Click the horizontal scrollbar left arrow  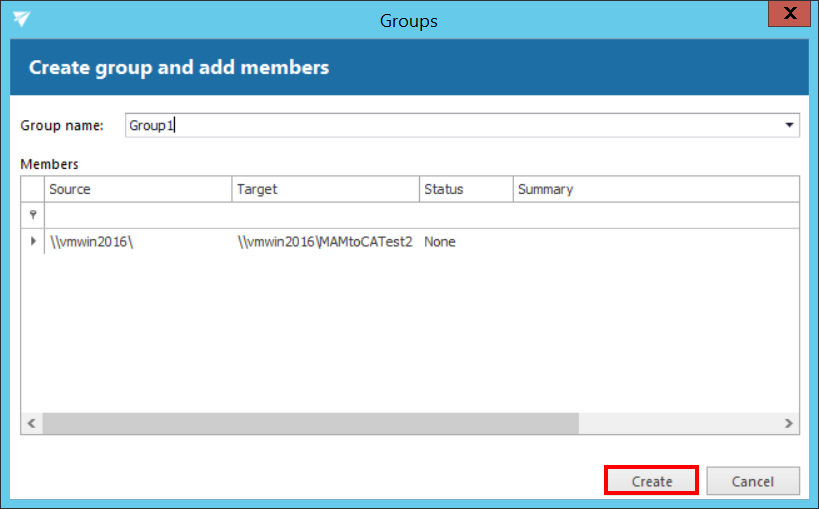(x=32, y=424)
